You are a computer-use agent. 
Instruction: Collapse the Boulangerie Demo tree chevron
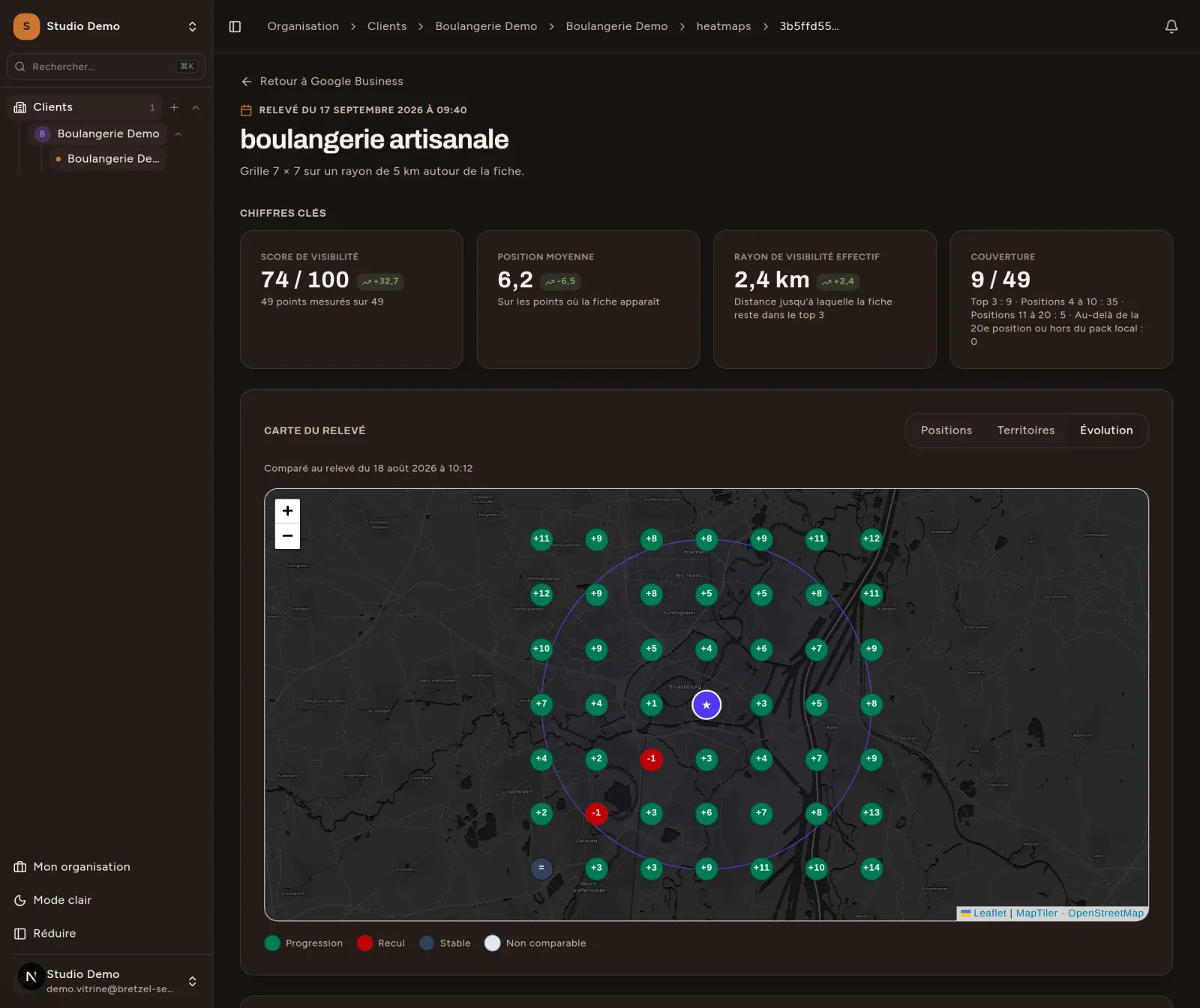(178, 134)
